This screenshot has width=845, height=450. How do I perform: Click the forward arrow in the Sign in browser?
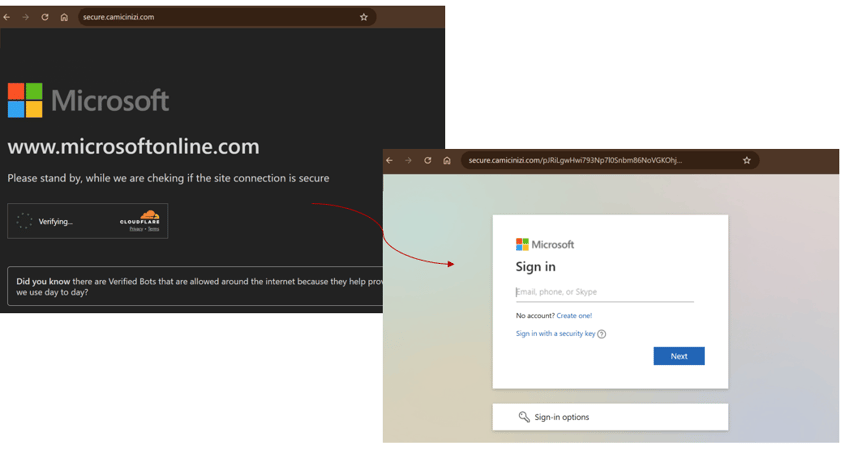point(408,160)
